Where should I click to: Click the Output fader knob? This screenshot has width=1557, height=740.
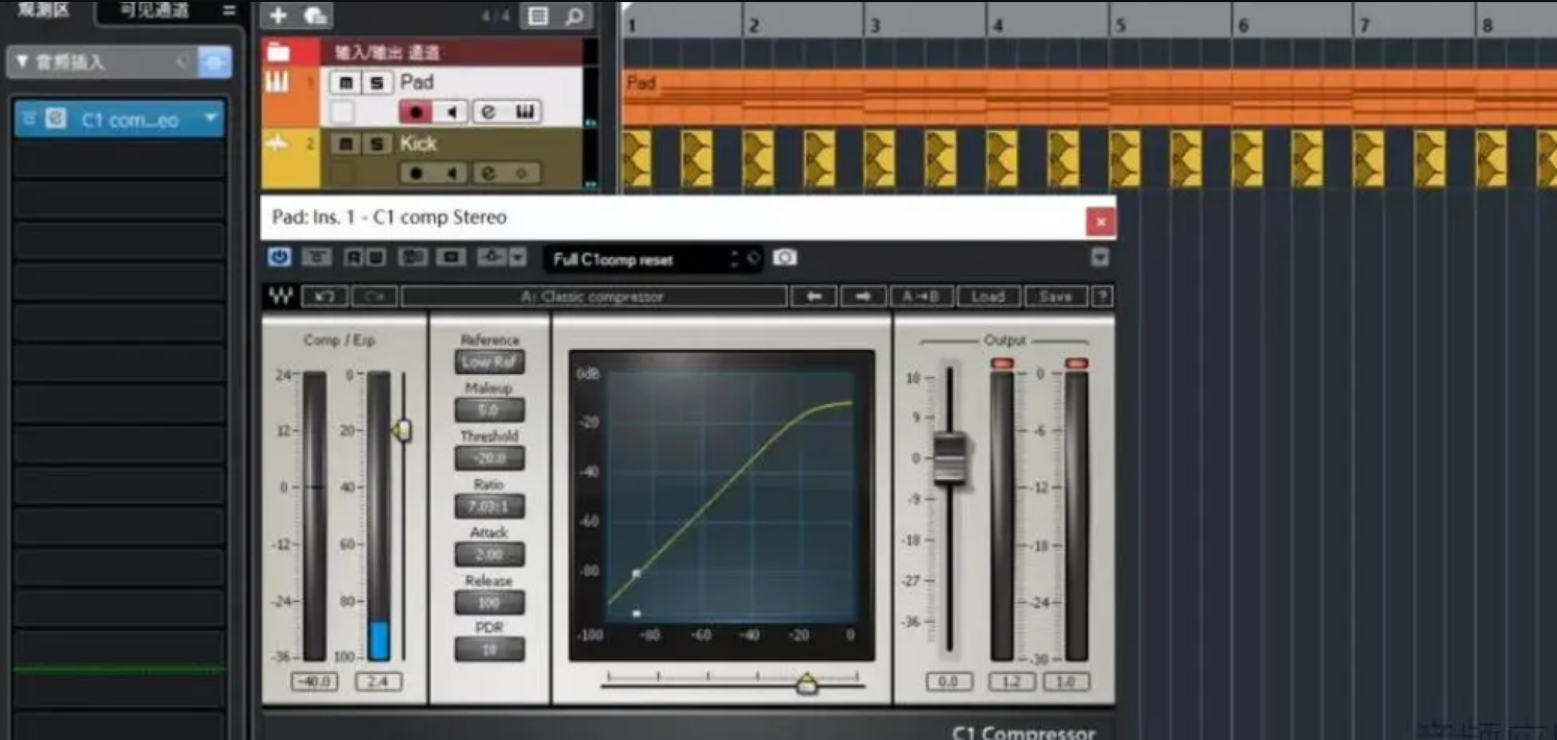(950, 459)
